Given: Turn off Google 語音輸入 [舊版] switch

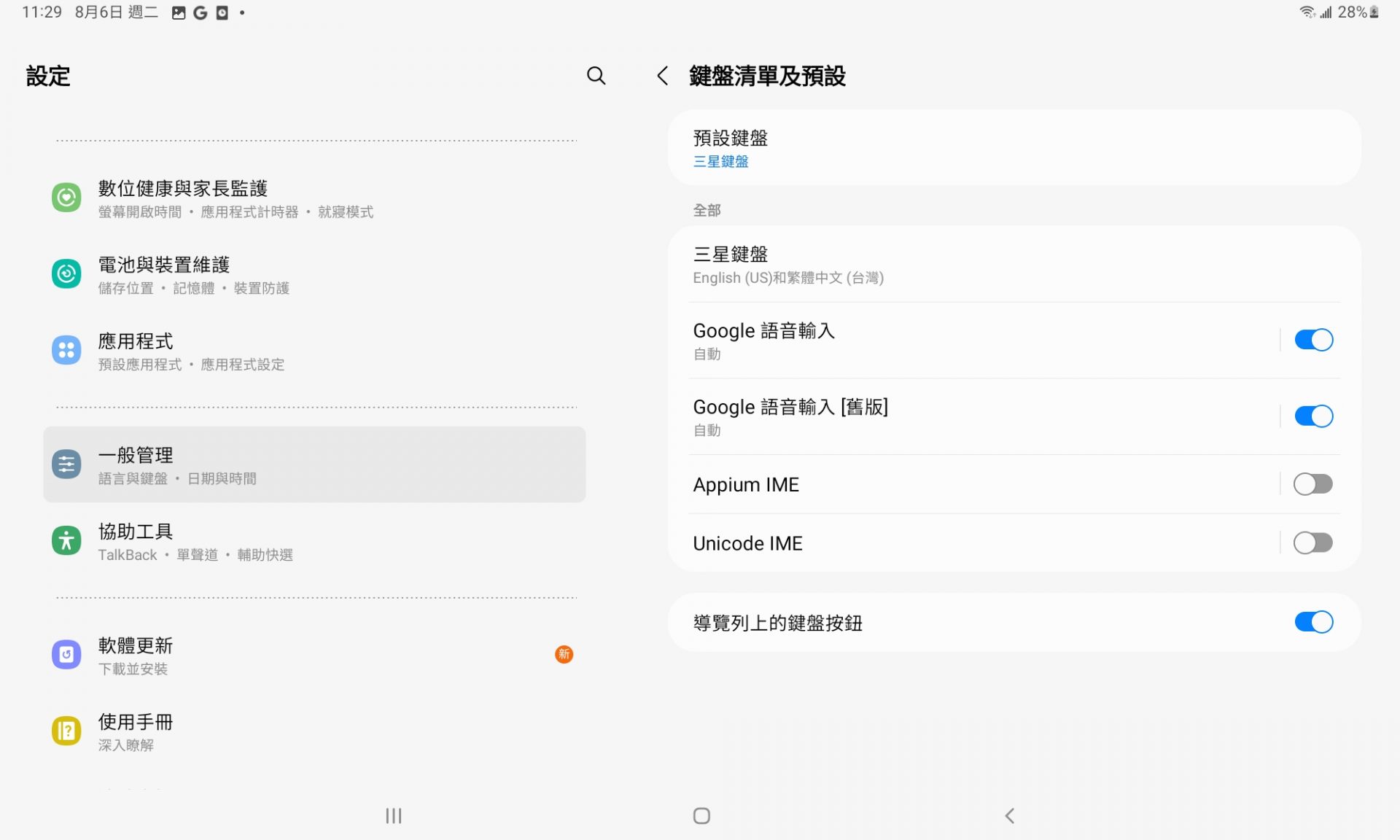Looking at the screenshot, I should coord(1312,416).
